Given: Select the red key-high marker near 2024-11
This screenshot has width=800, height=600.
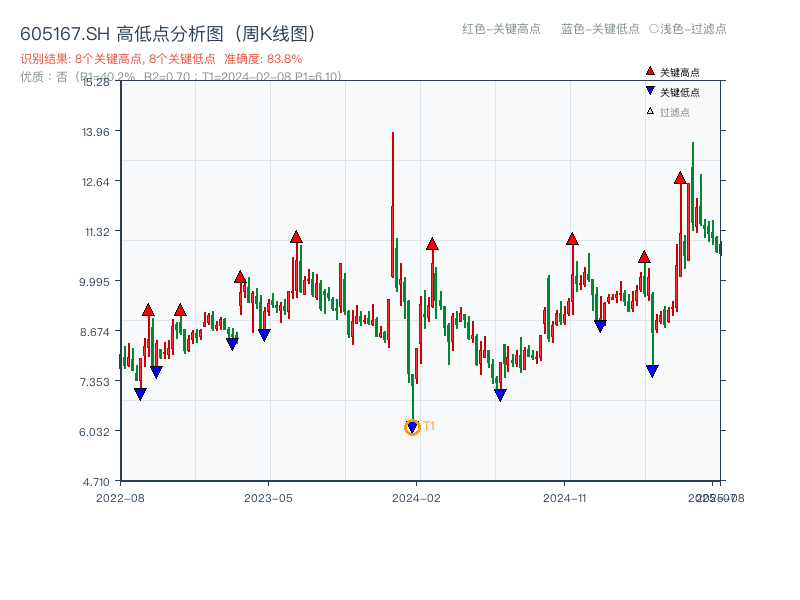Looking at the screenshot, I should point(570,239).
